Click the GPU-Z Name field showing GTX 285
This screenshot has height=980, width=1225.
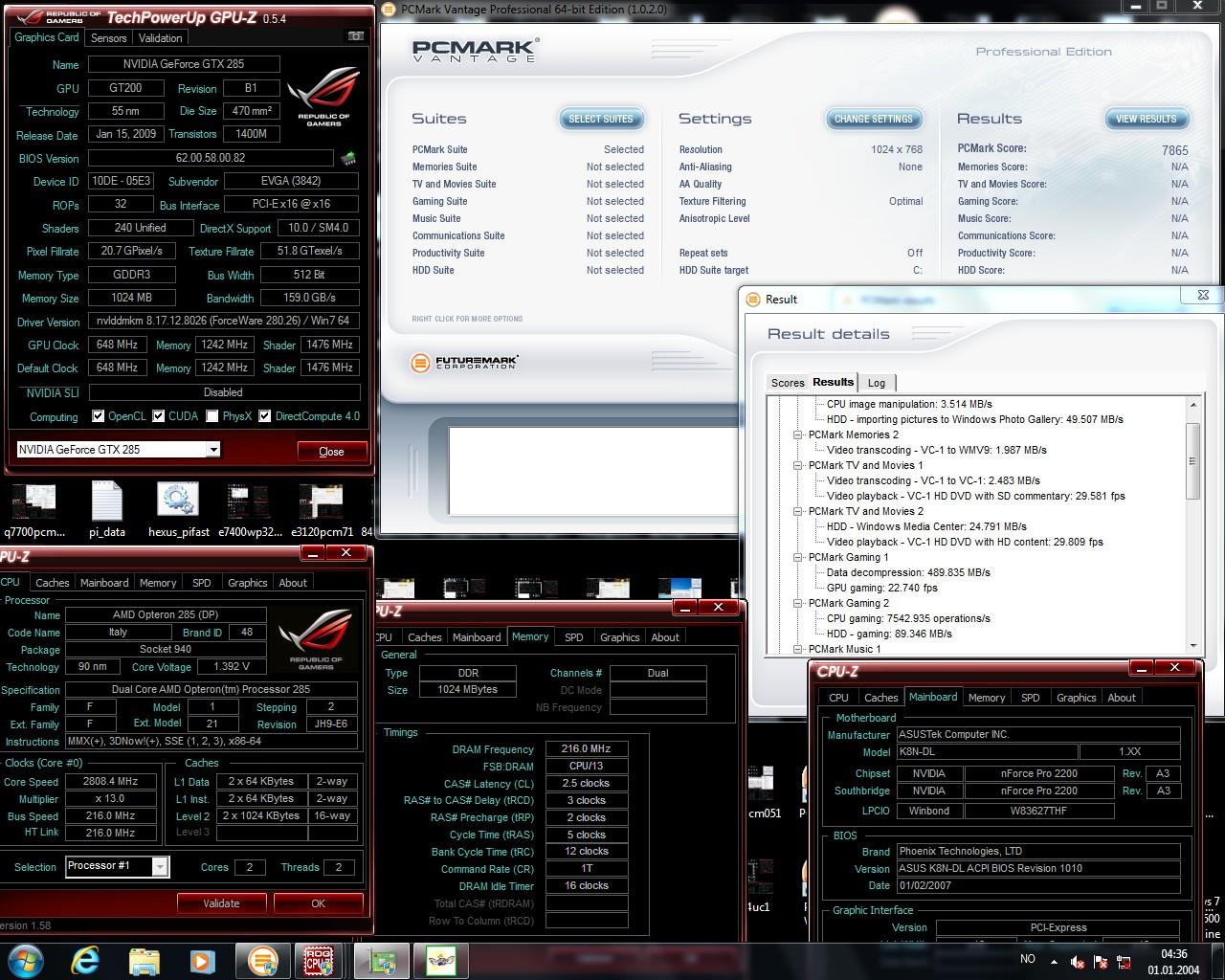(x=184, y=64)
